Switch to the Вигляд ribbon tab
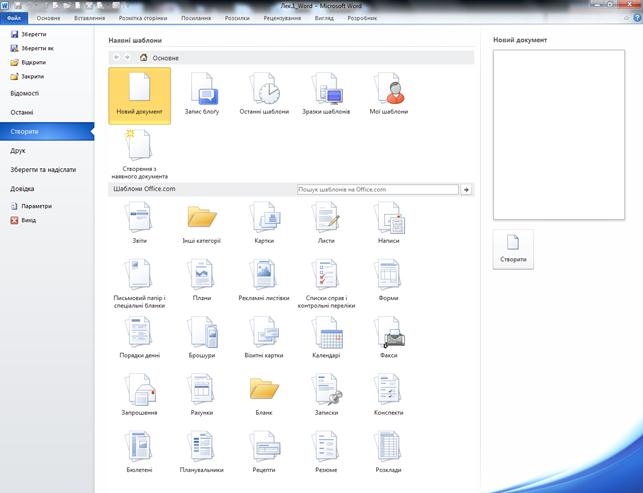 click(324, 18)
